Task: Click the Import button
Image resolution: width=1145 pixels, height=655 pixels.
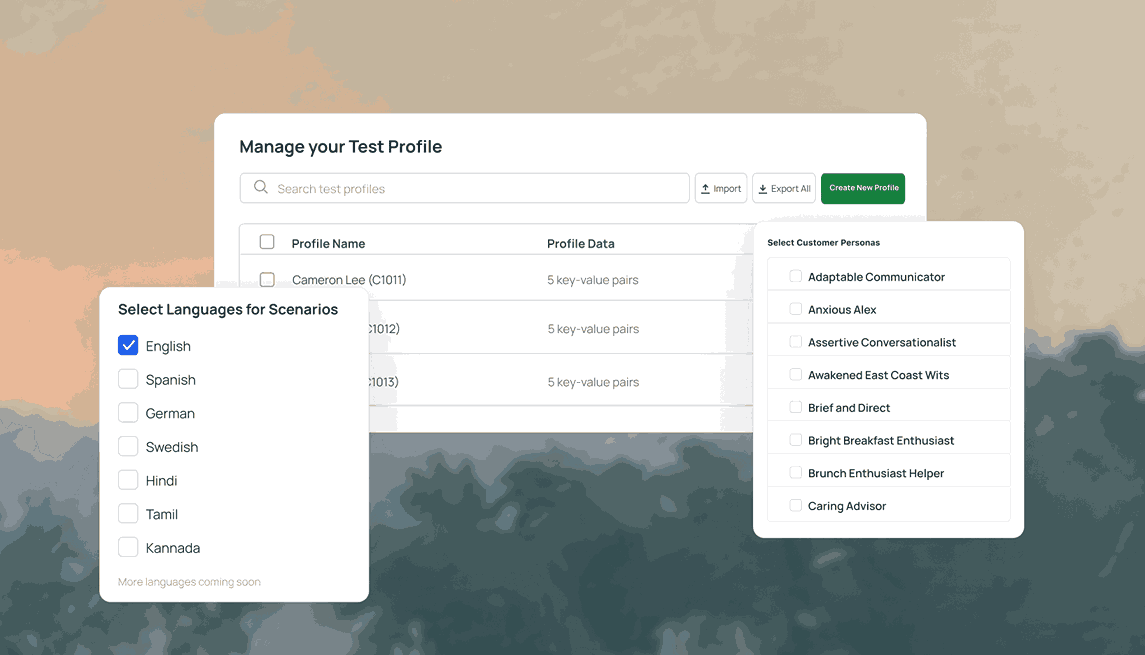Action: click(721, 188)
